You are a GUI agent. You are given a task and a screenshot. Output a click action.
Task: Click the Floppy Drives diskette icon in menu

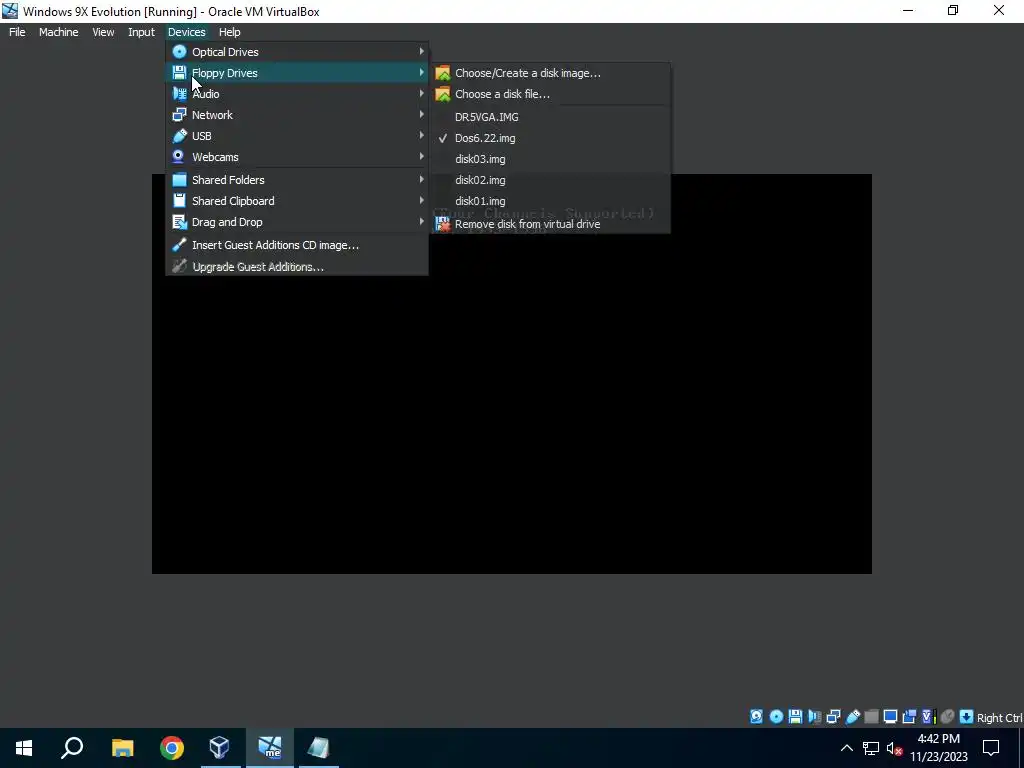click(x=179, y=72)
